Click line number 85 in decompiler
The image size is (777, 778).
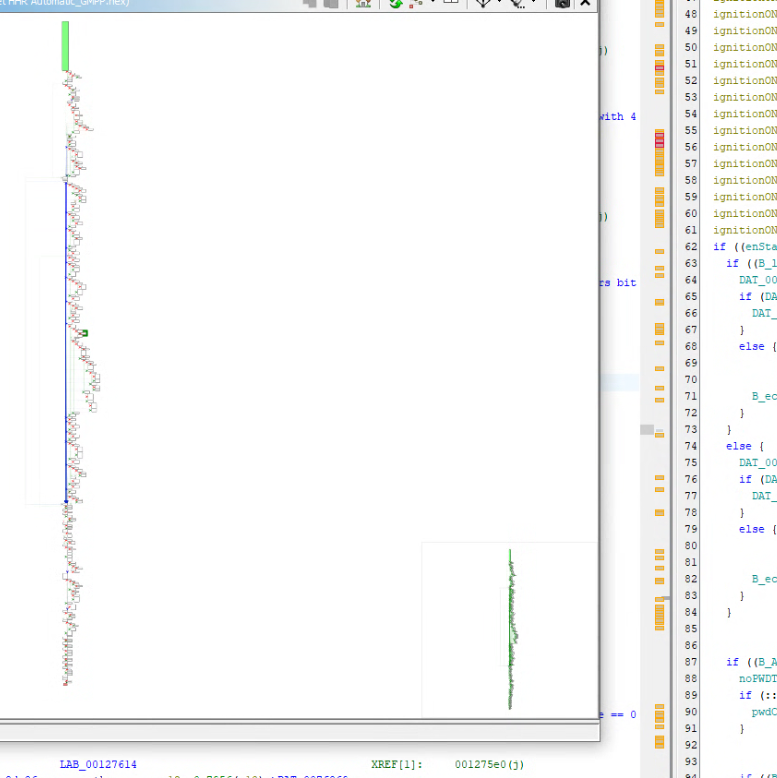[691, 629]
